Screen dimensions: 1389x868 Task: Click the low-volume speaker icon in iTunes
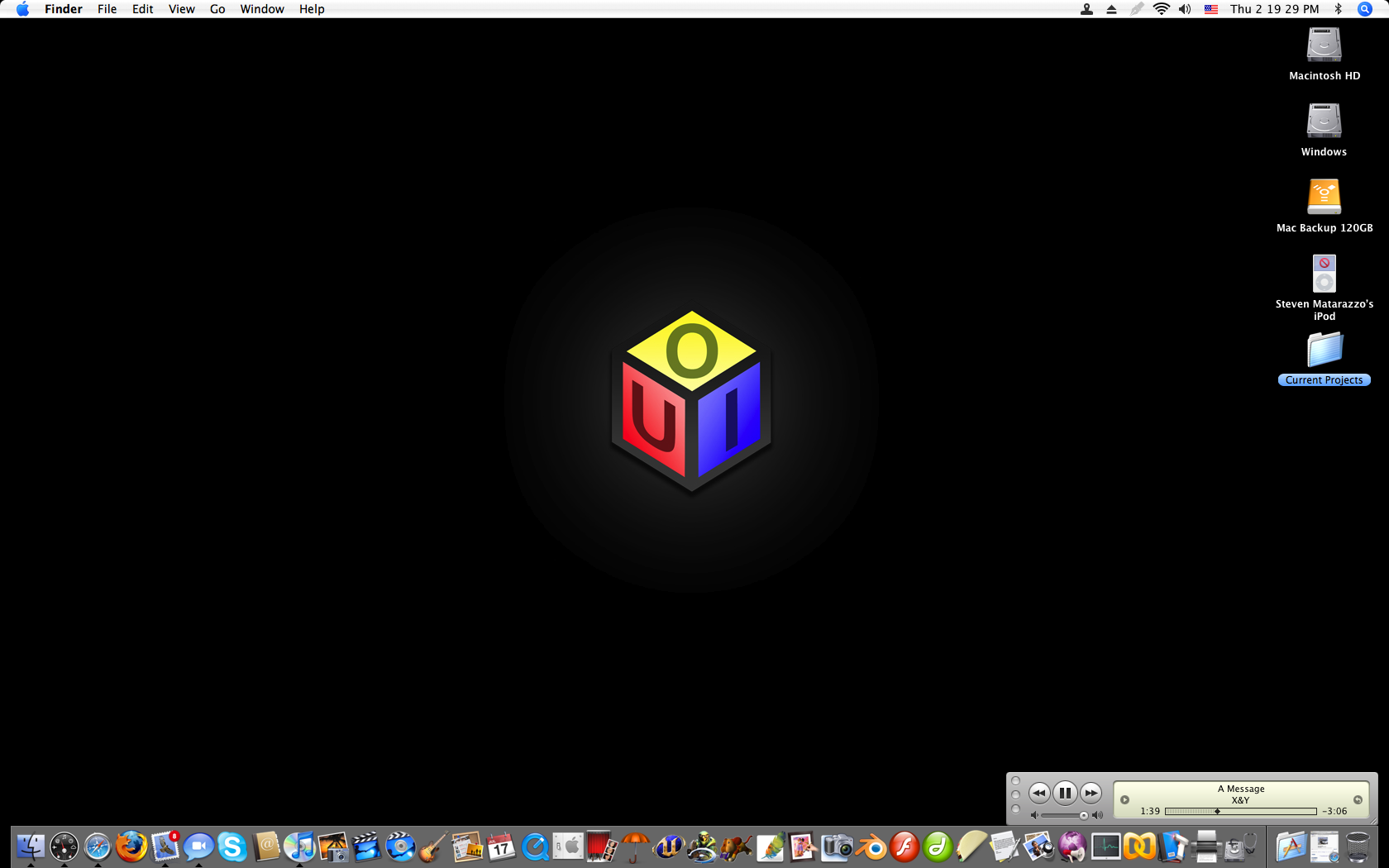(1033, 815)
